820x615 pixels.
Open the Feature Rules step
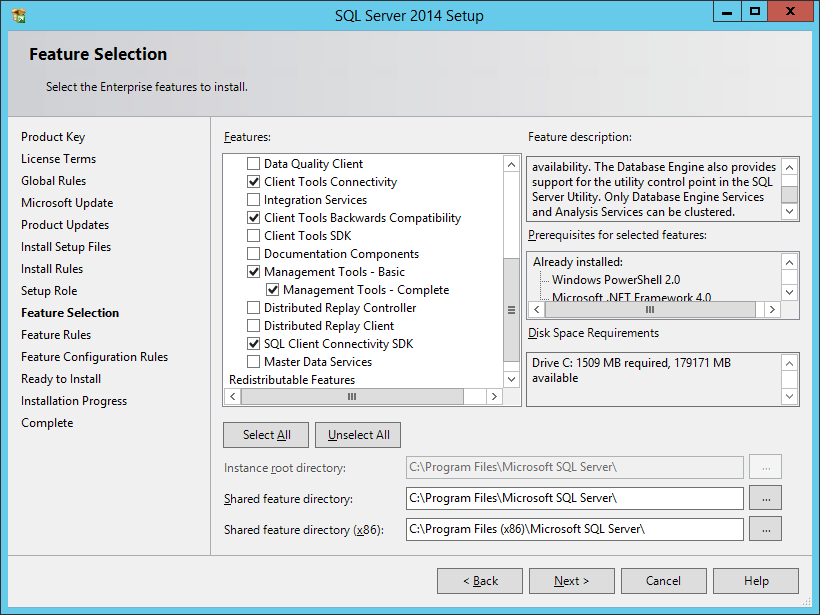[x=56, y=335]
